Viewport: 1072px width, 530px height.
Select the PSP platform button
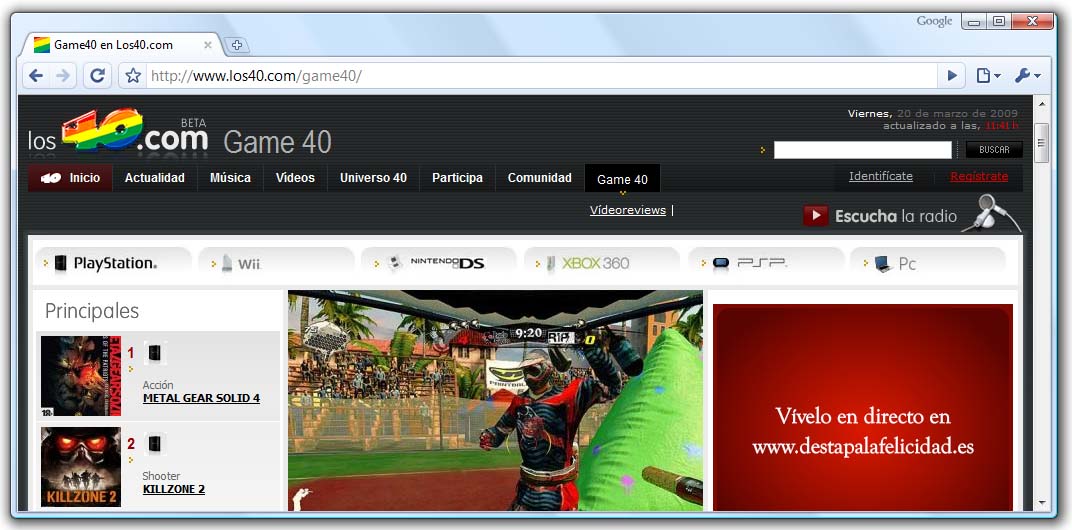pos(766,263)
